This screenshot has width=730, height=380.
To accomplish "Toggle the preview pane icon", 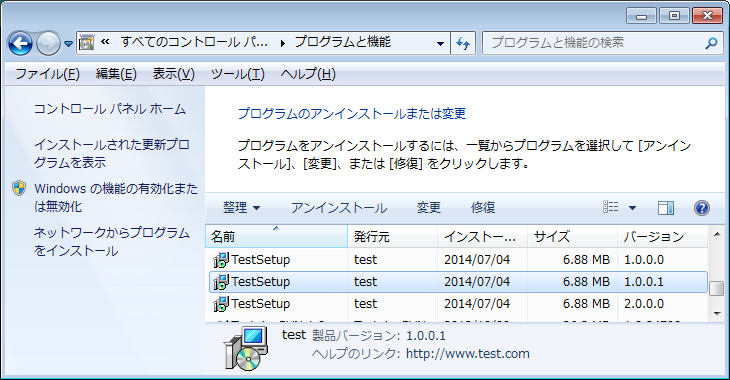I will click(666, 208).
